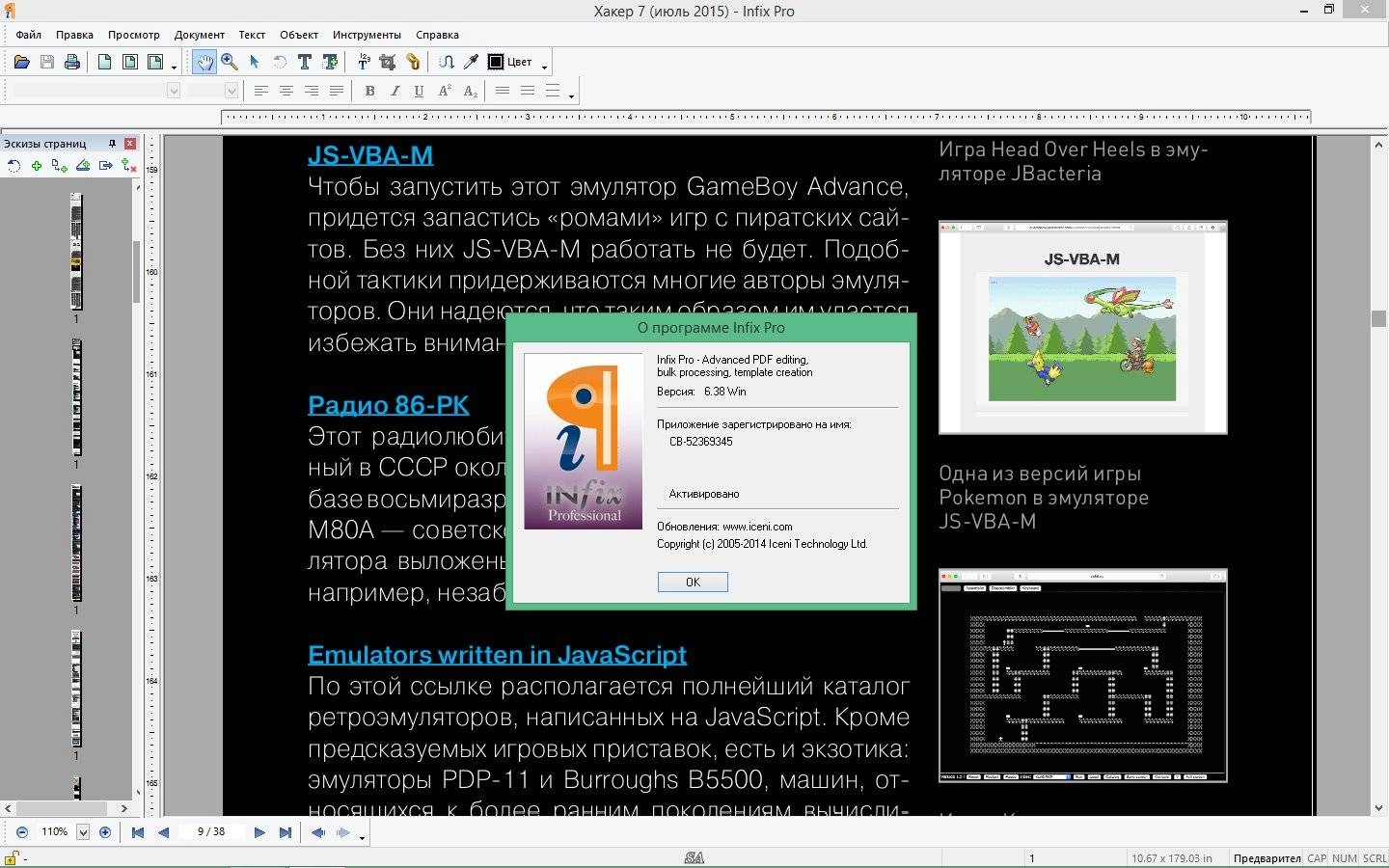
Task: Align text right
Action: click(x=312, y=91)
